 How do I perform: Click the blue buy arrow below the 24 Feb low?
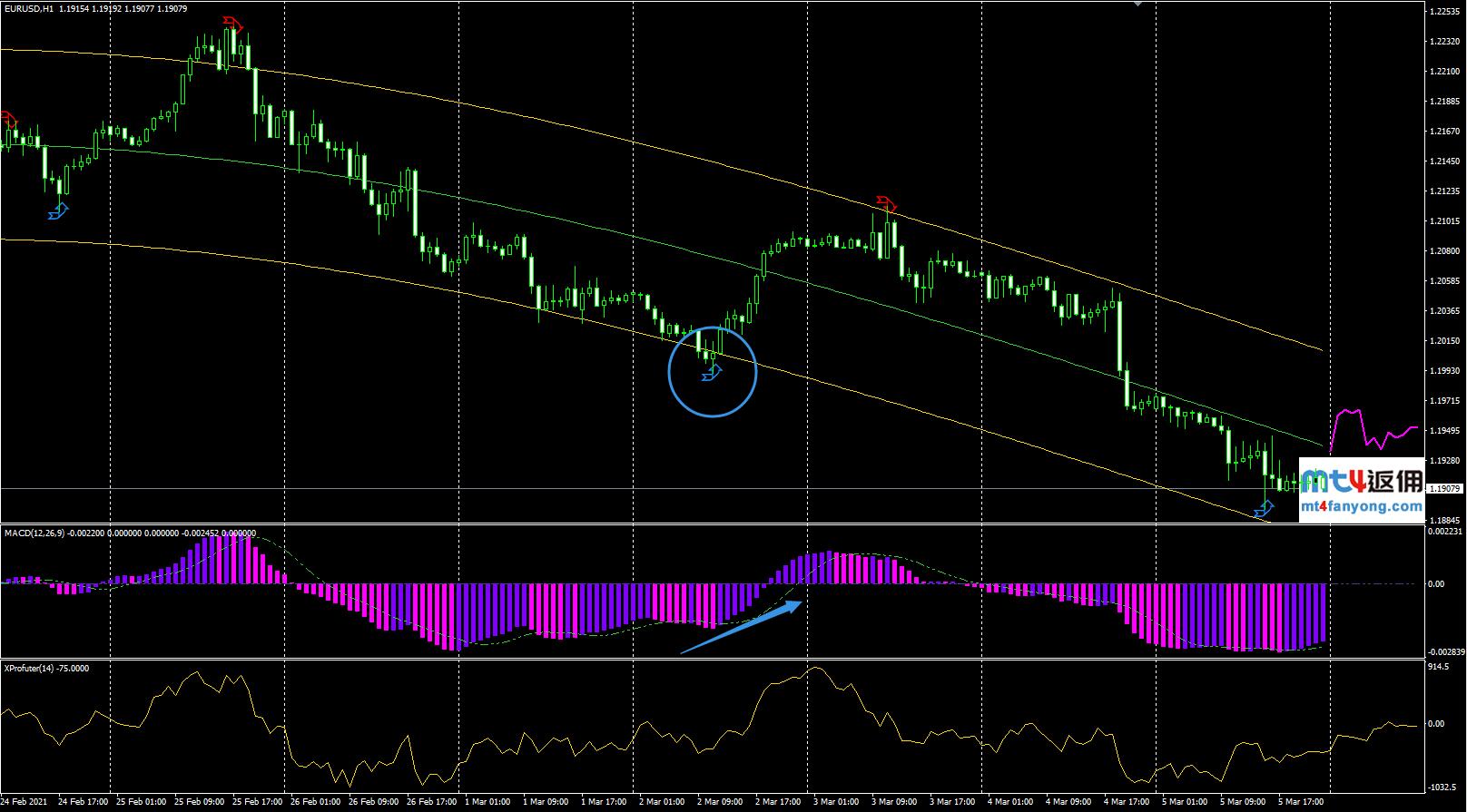click(x=58, y=212)
